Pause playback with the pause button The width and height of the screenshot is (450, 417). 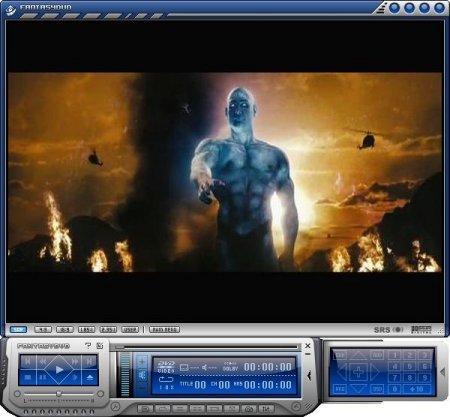point(43,378)
